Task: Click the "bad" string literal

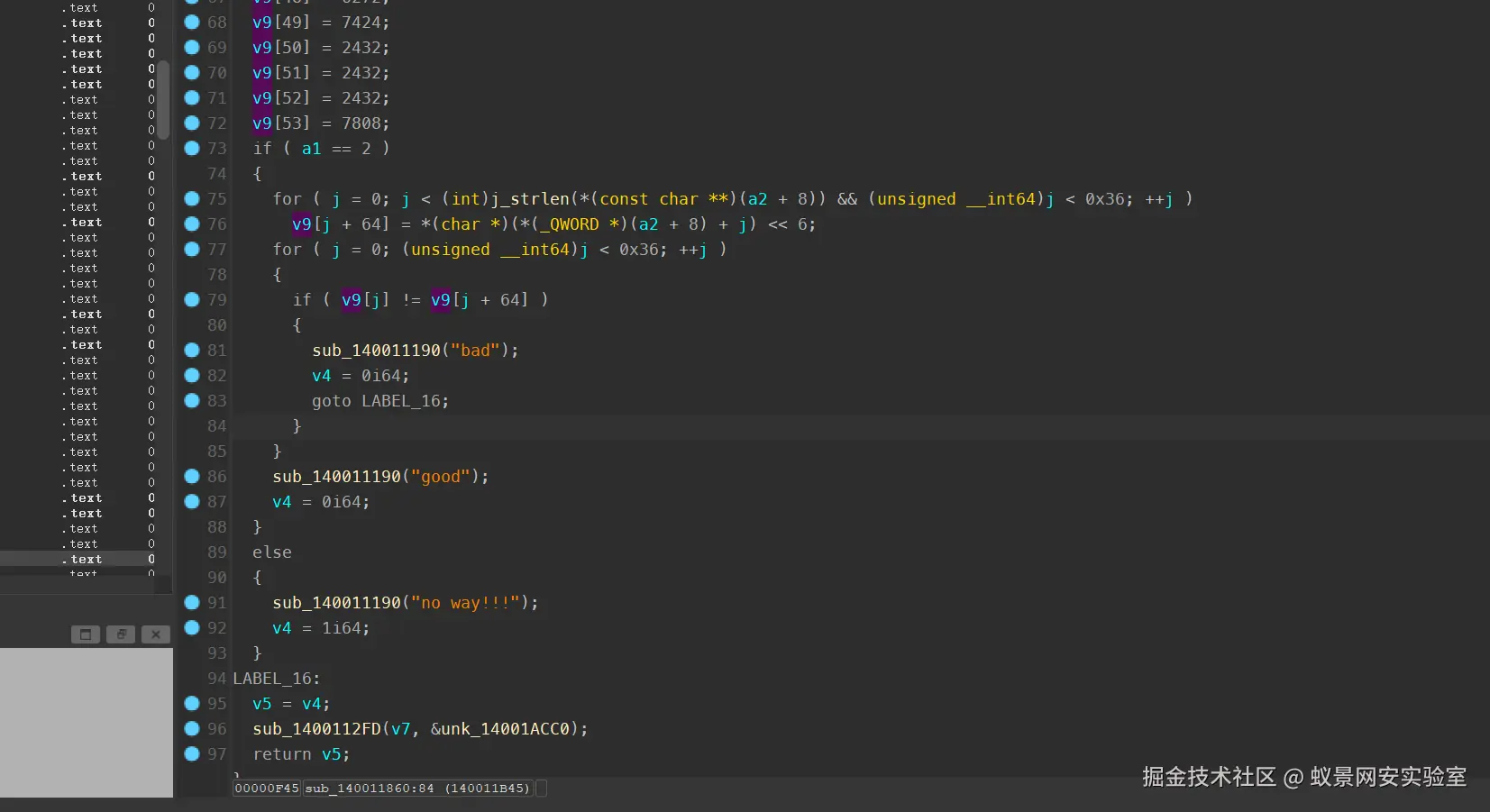Action: click(475, 350)
